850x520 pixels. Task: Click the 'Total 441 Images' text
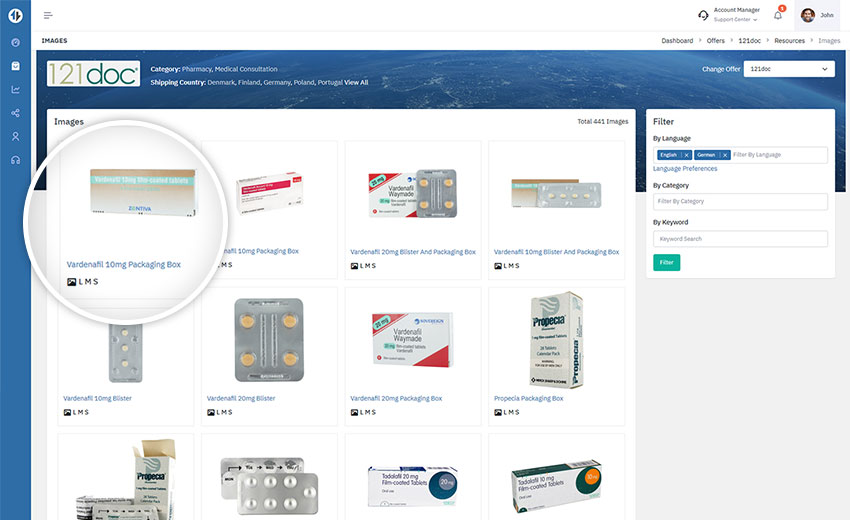coord(602,121)
